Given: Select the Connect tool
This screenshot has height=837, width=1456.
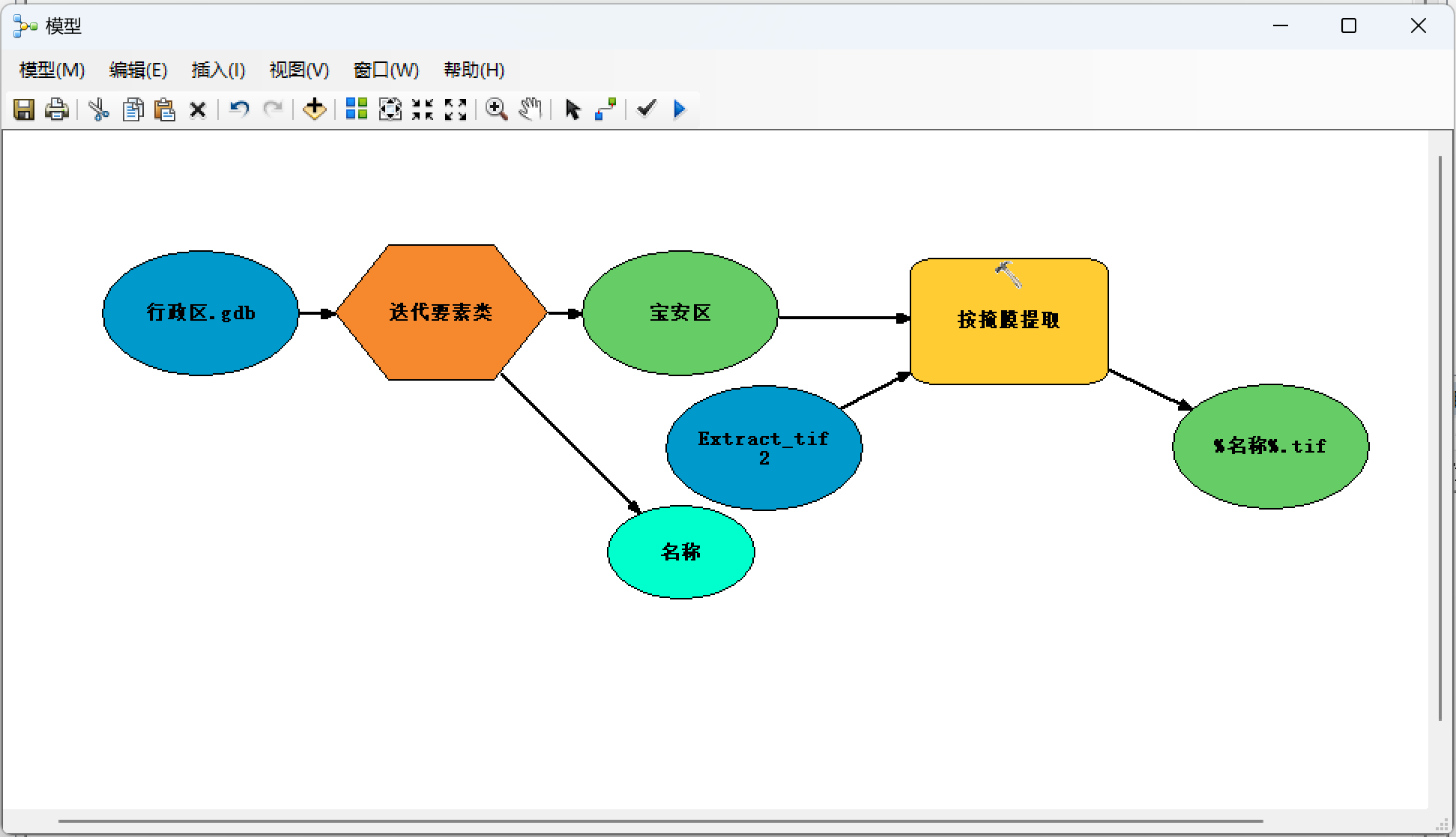Looking at the screenshot, I should 605,109.
